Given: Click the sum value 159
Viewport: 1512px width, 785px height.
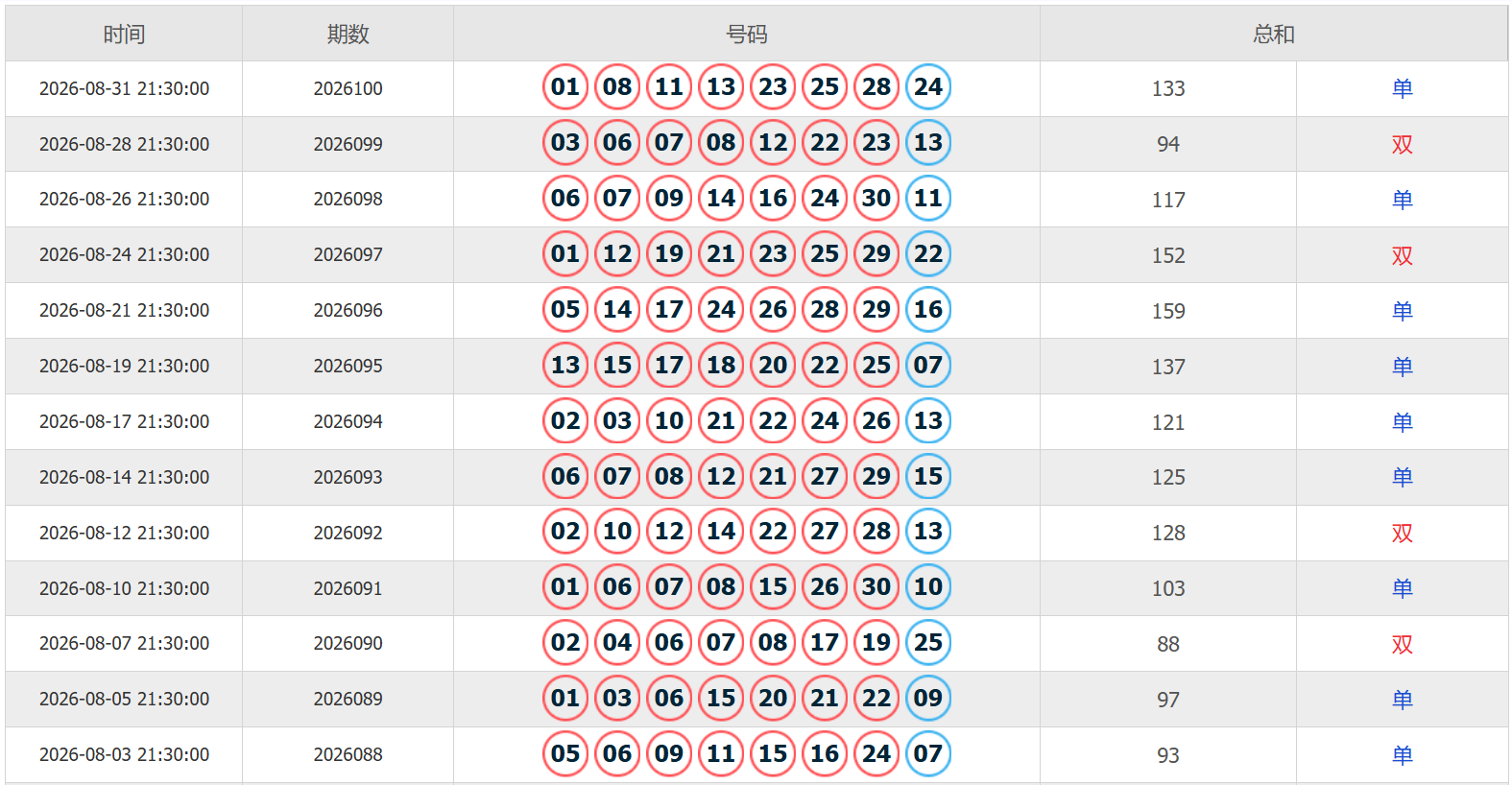Looking at the screenshot, I should tap(1168, 311).
